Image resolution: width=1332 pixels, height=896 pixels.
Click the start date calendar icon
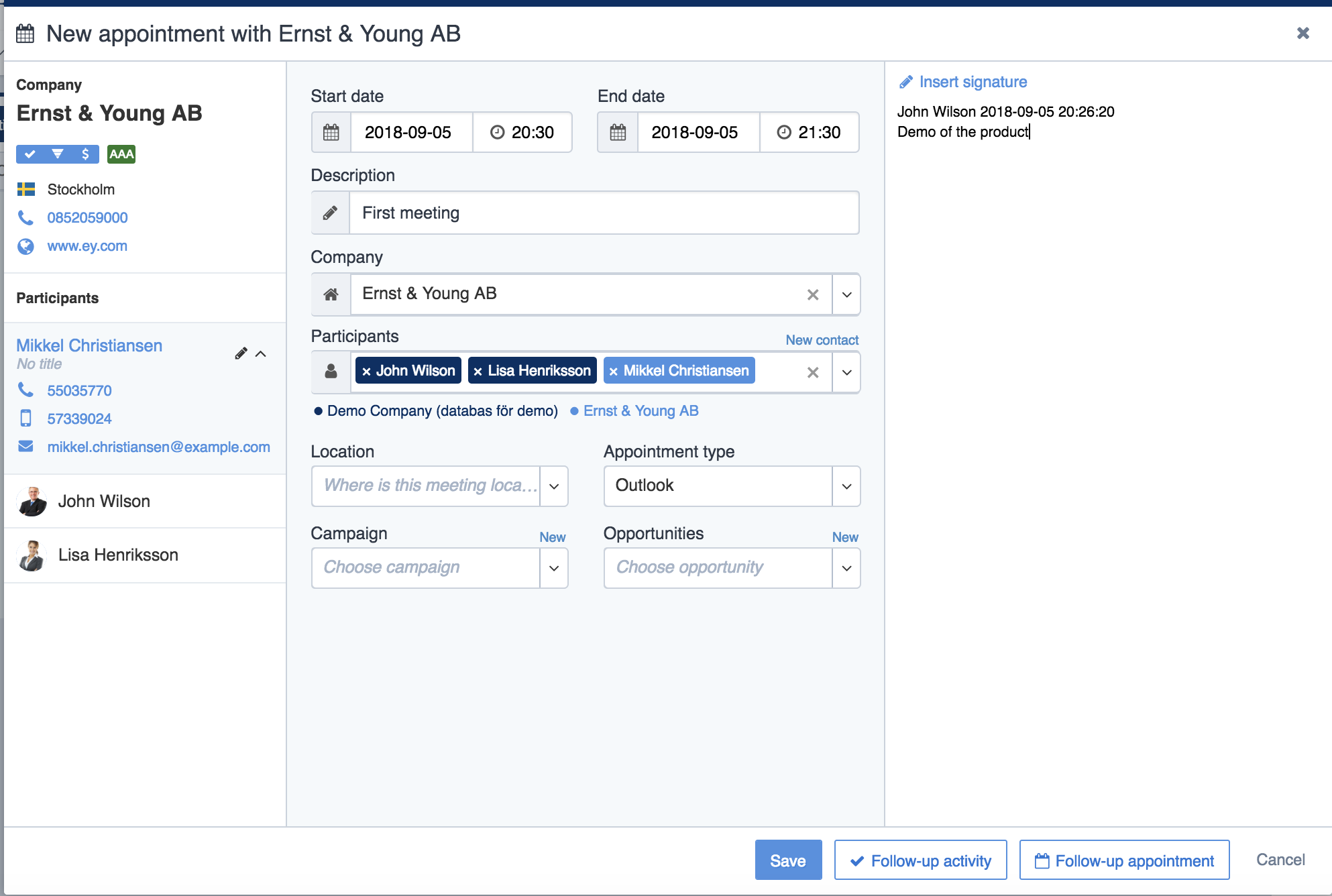[x=331, y=132]
